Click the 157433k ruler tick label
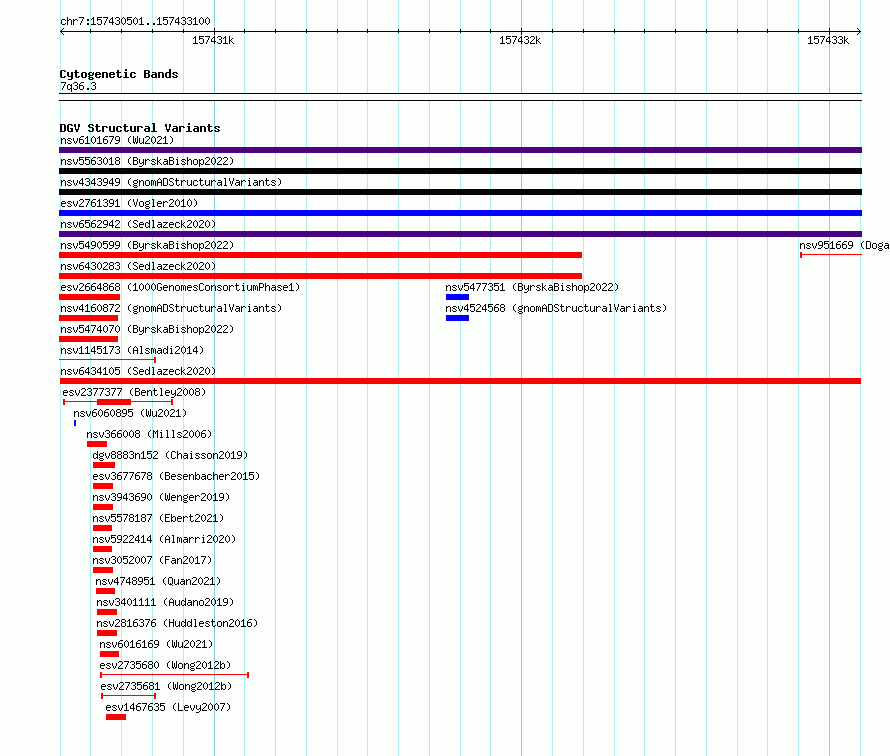The height and width of the screenshot is (756, 890). pyautogui.click(x=828, y=40)
